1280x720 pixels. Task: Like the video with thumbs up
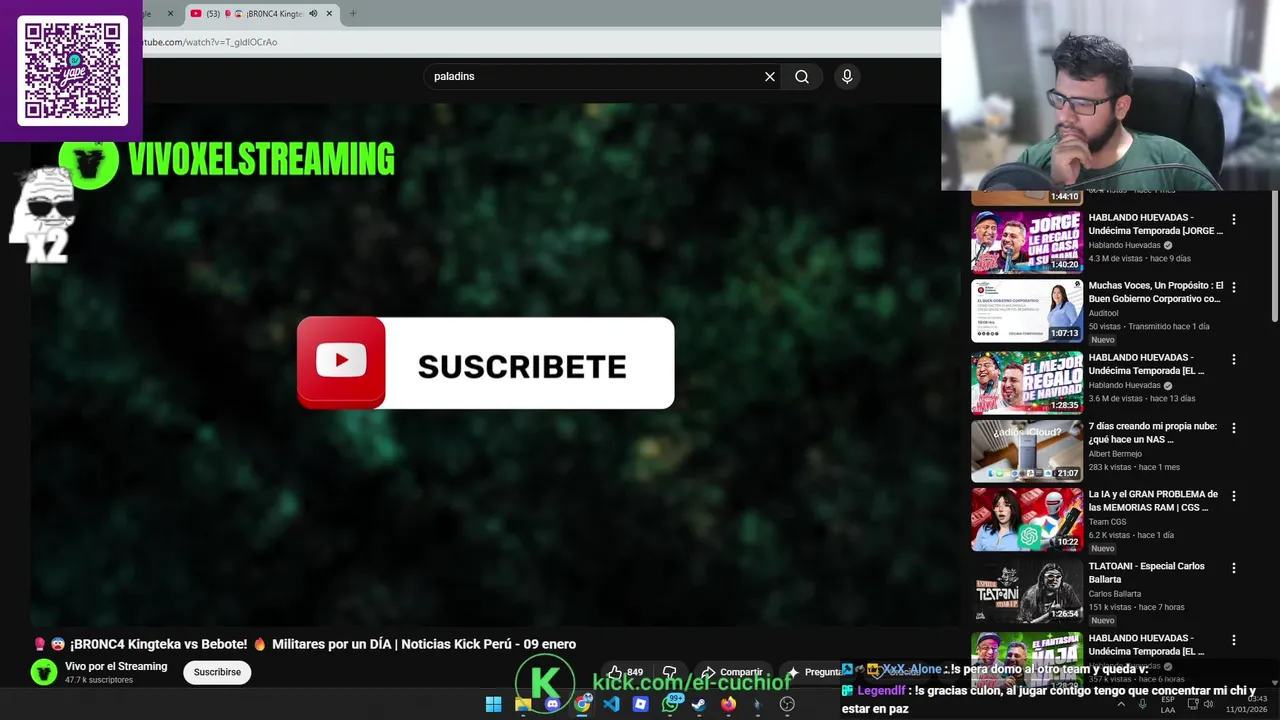click(625, 672)
